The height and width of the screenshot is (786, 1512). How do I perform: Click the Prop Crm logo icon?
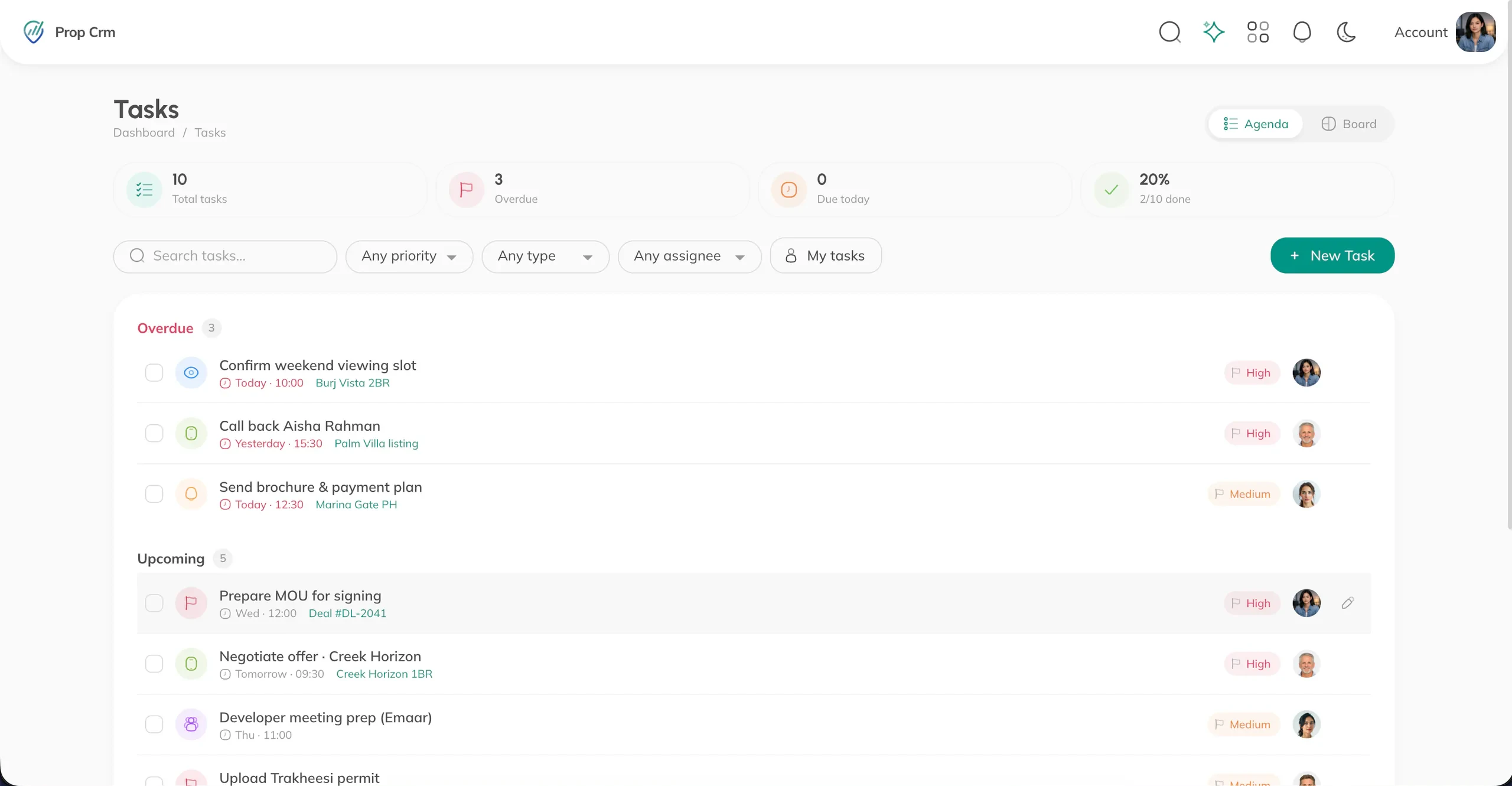point(34,32)
